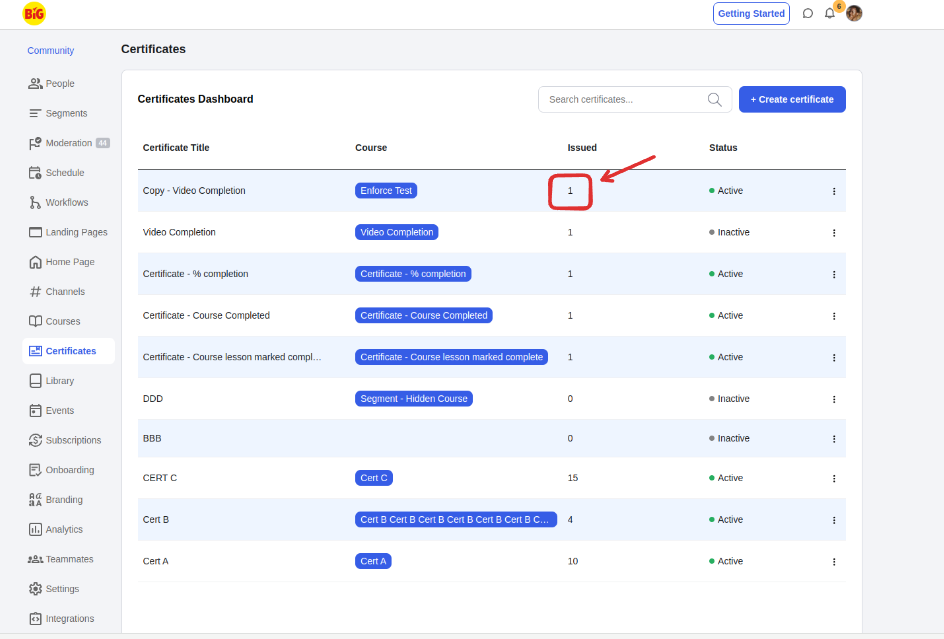Select the 'DDD' certificate title
Viewport: 944px width, 639px height.
click(x=153, y=399)
